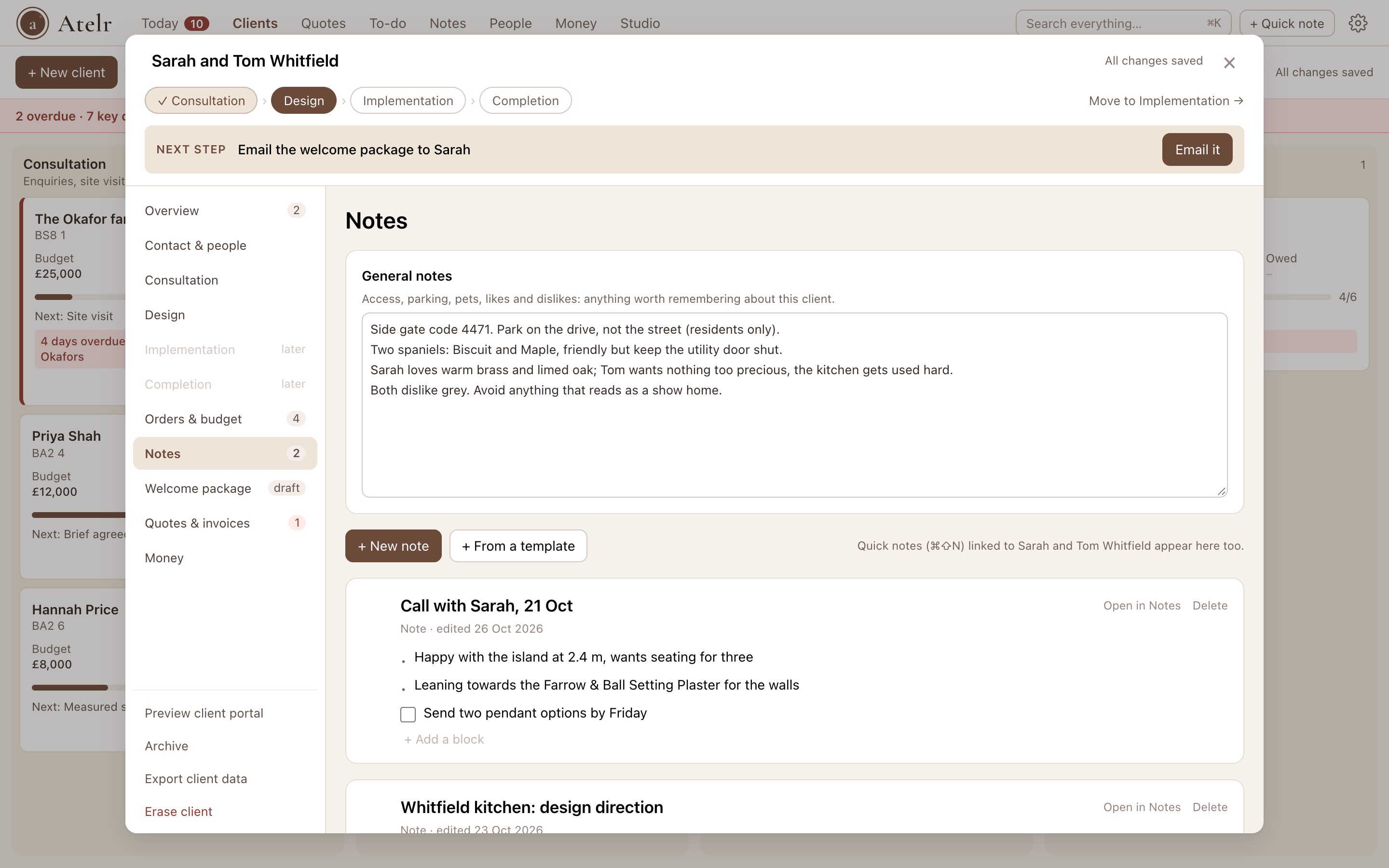Click the '4 days overdue' Okafors alert
The width and height of the screenshot is (1389, 868).
[x=81, y=349]
